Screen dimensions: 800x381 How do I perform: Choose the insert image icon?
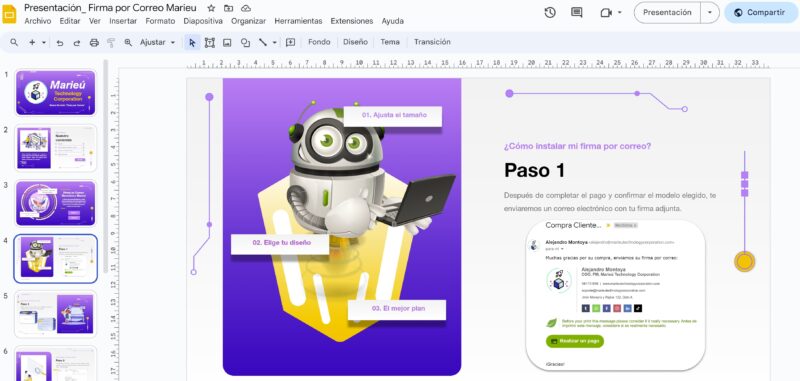coord(227,42)
